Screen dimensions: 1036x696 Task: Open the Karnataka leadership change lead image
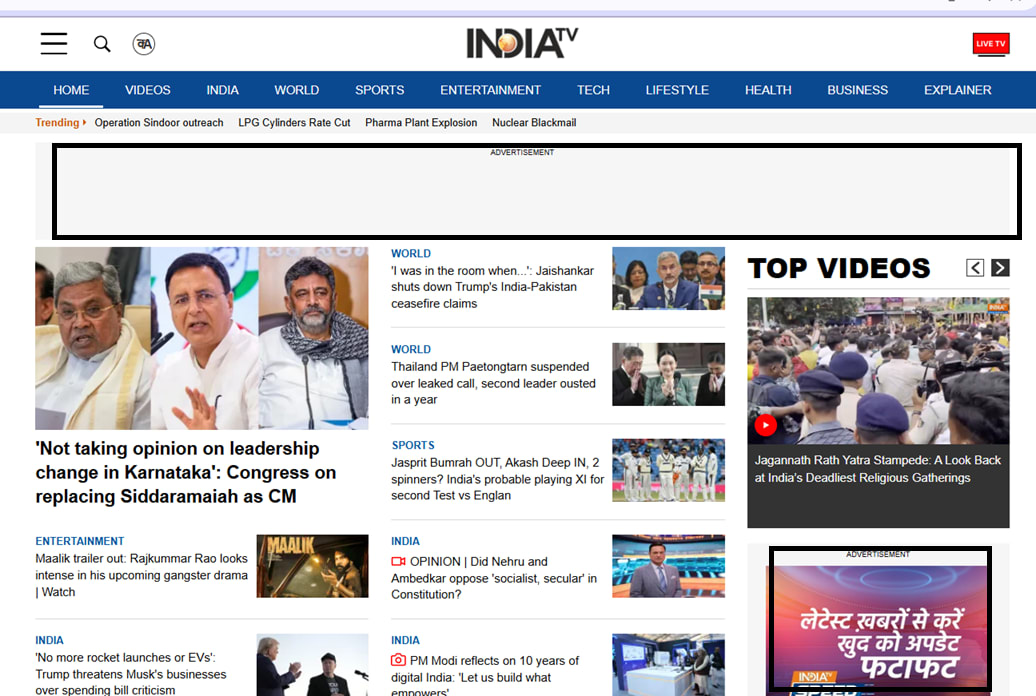tap(202, 338)
